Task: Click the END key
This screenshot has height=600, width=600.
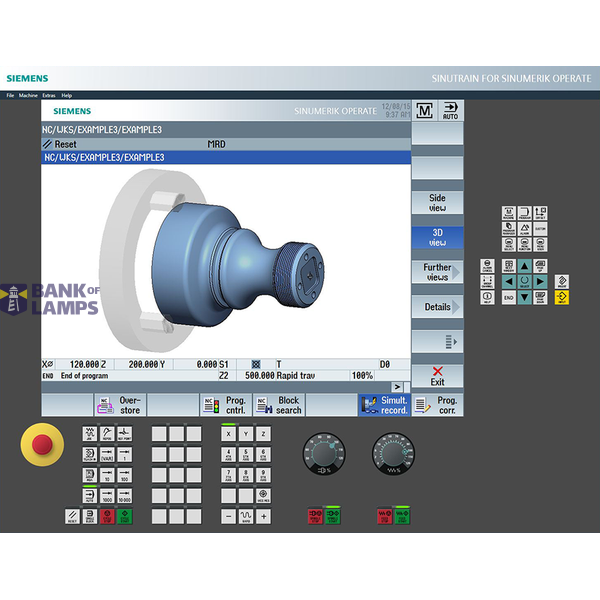Action: [509, 297]
